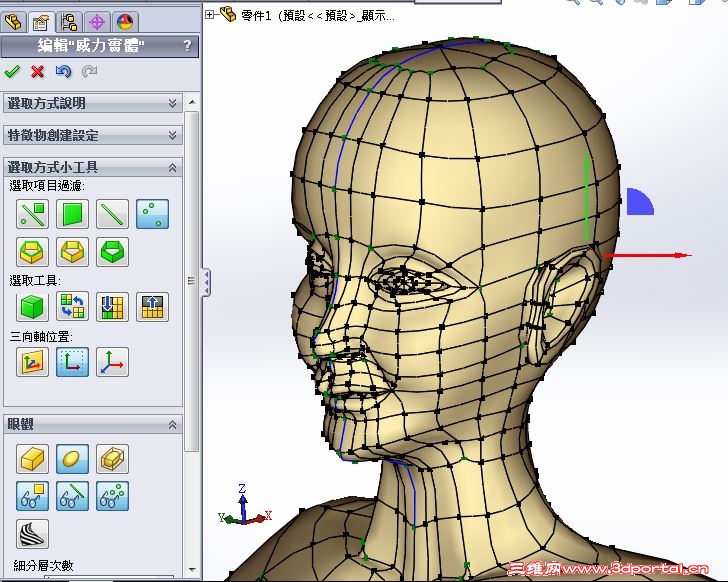Click the 選取工具 label
This screenshot has width=728, height=582.
click(x=35, y=281)
